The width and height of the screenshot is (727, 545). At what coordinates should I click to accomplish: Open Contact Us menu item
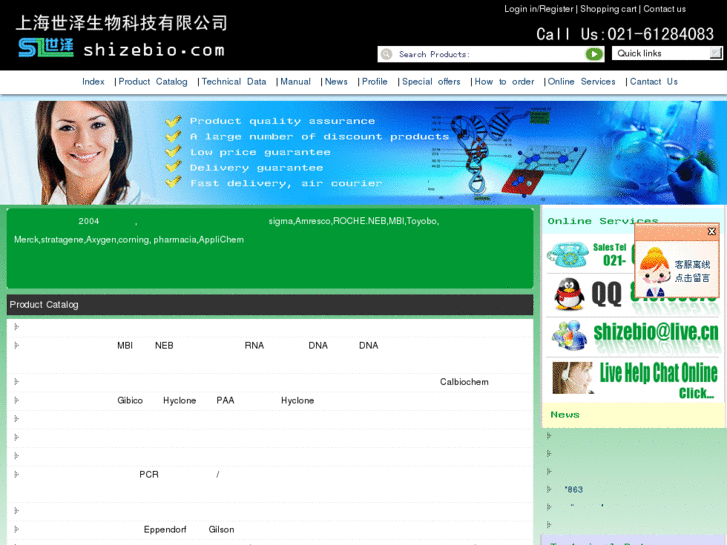[653, 82]
